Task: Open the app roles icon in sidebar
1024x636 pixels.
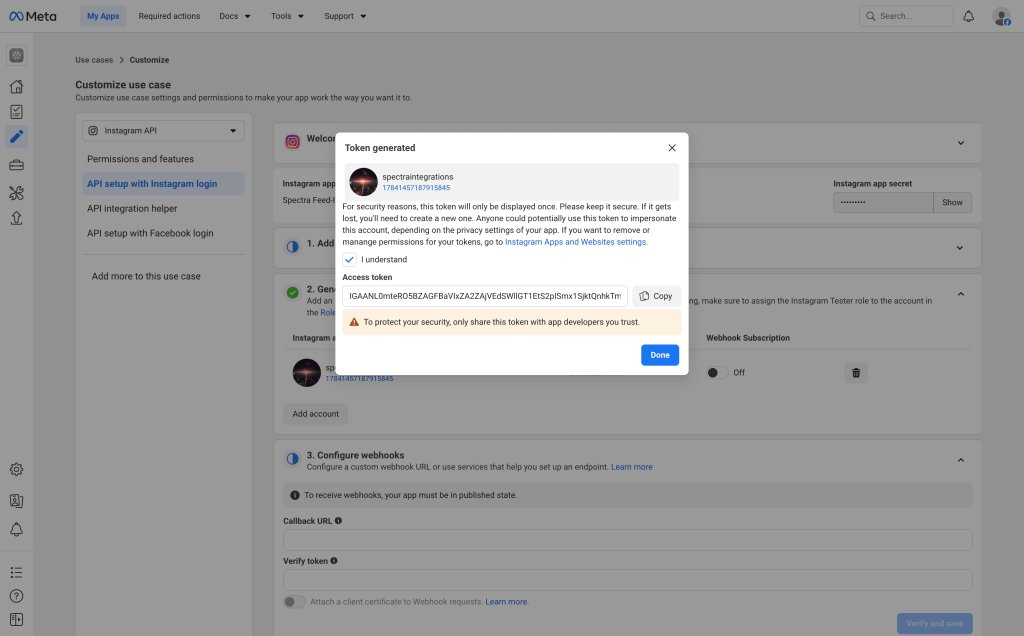Action: pos(16,501)
